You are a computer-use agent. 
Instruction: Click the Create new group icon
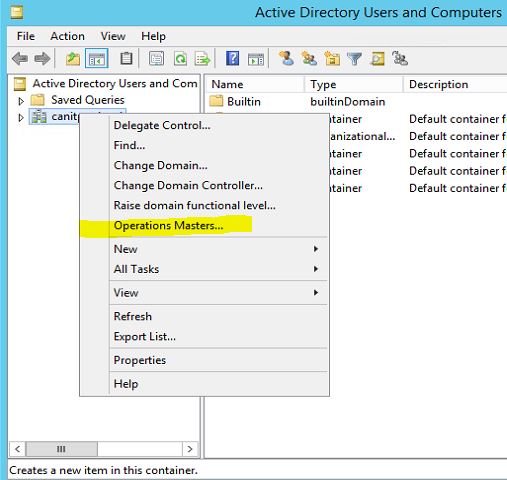[x=309, y=58]
